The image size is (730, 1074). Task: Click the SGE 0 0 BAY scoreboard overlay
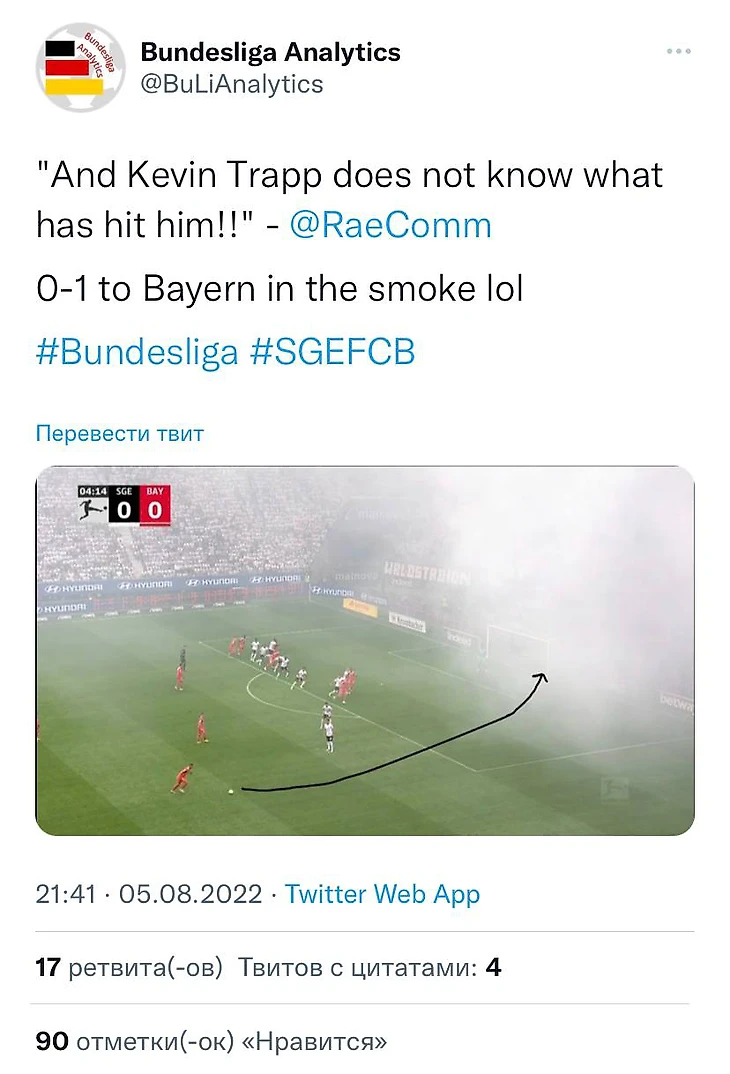point(124,505)
